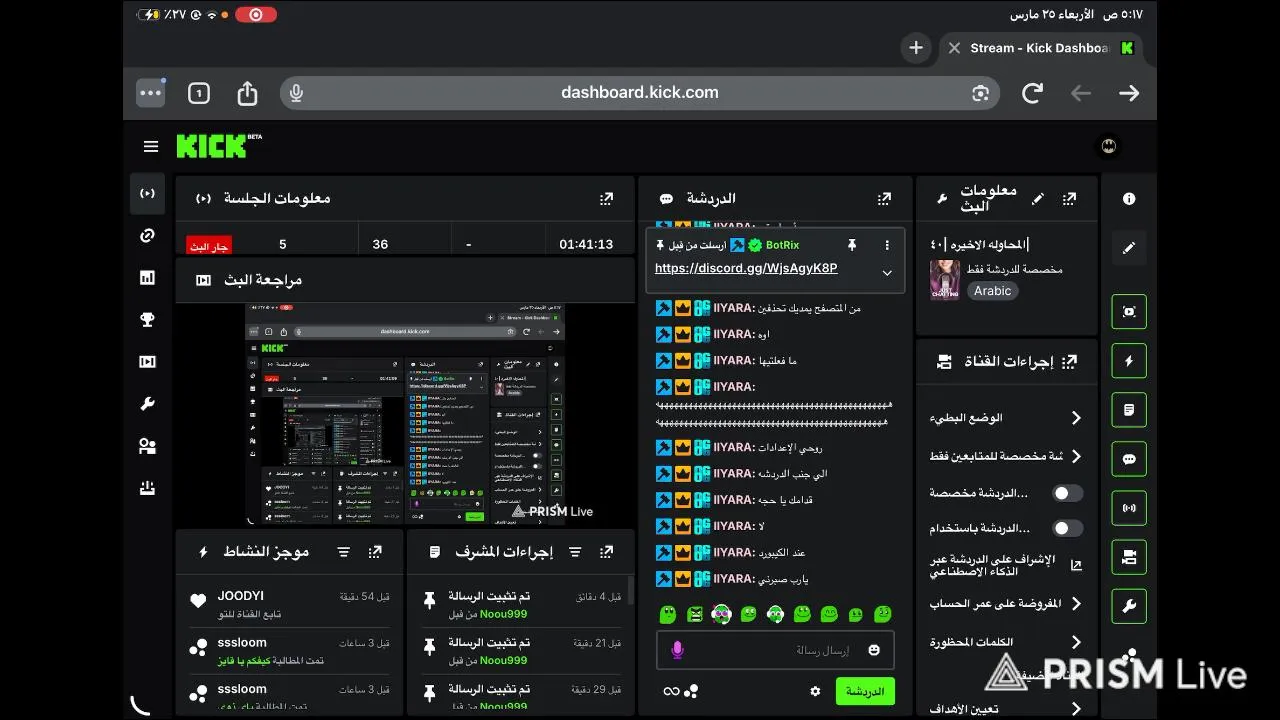Toggle the lightning activity widget in right rail
1280x720 pixels.
coord(1129,361)
